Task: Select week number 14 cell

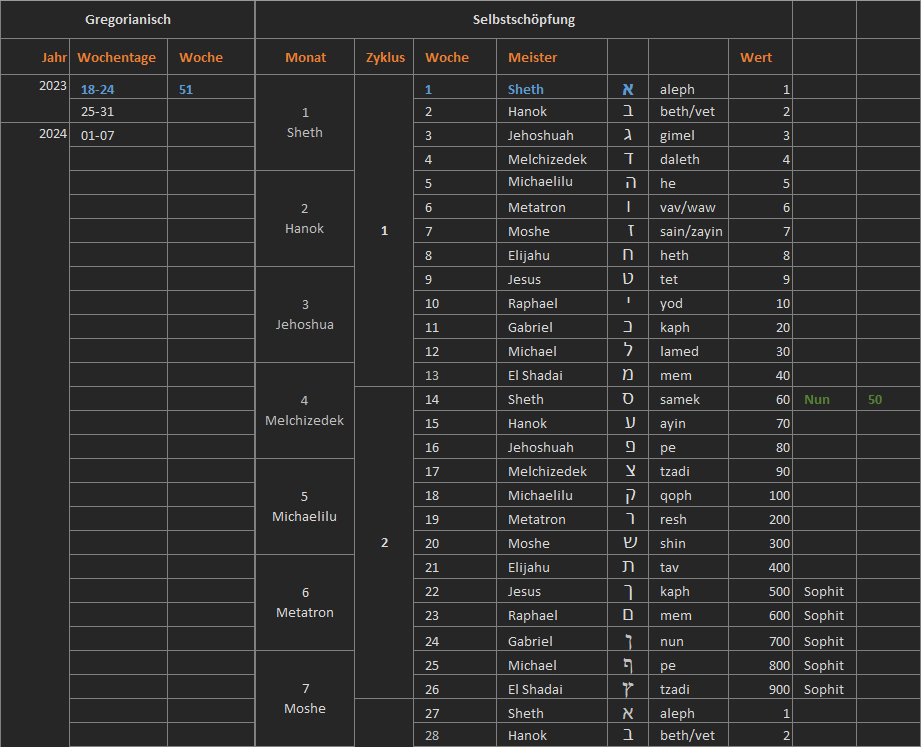Action: (x=455, y=399)
